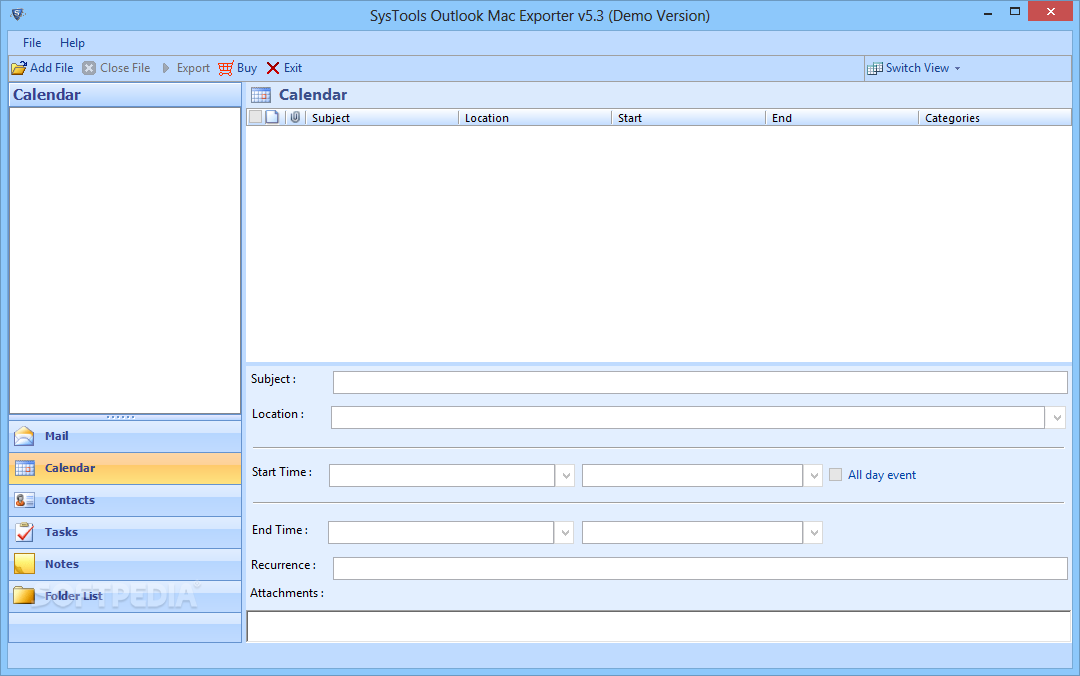Click the Recurrence input field
Viewport: 1080px width, 676px height.
tap(700, 569)
